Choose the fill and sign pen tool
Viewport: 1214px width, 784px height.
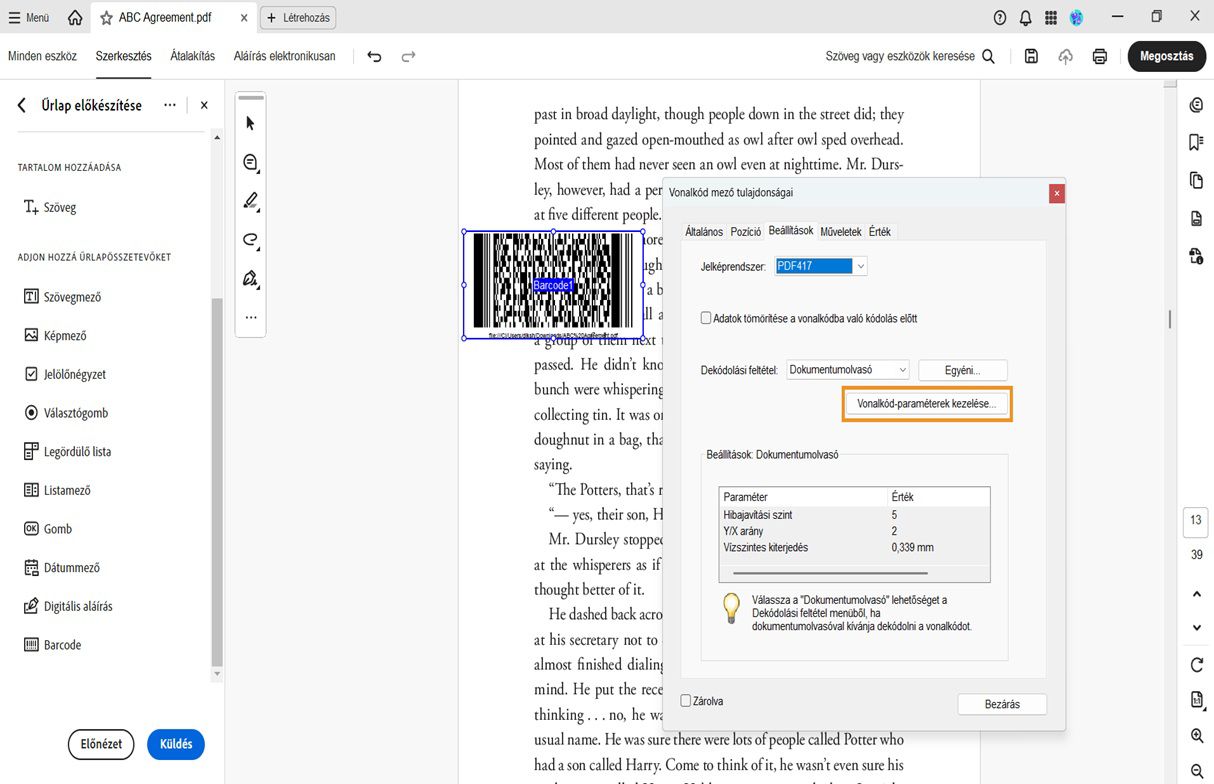tap(251, 278)
